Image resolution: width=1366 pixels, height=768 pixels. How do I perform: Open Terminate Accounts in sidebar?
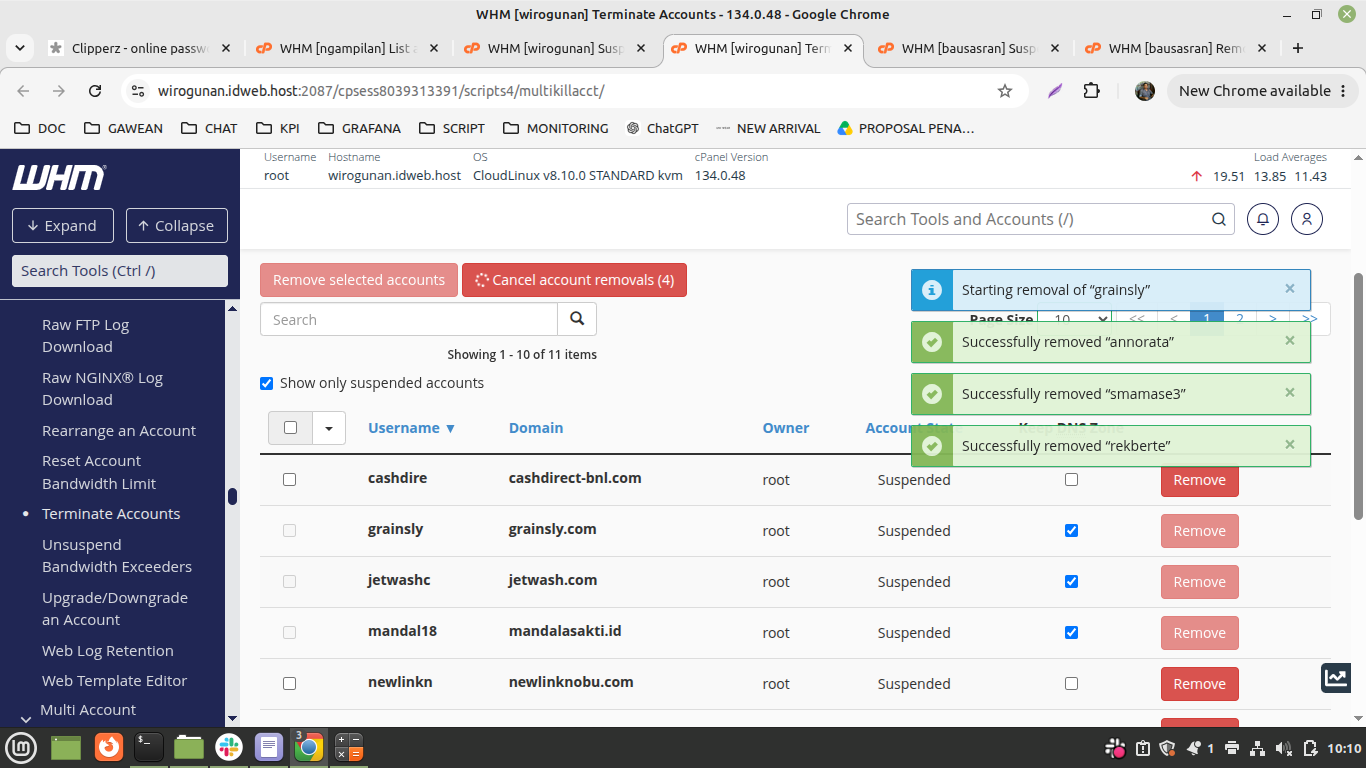point(111,513)
